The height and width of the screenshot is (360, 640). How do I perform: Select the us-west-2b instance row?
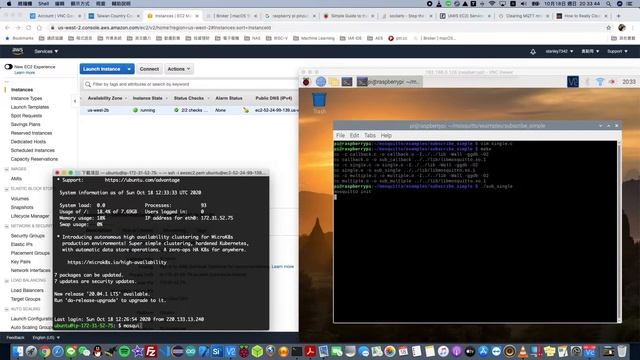[189, 110]
